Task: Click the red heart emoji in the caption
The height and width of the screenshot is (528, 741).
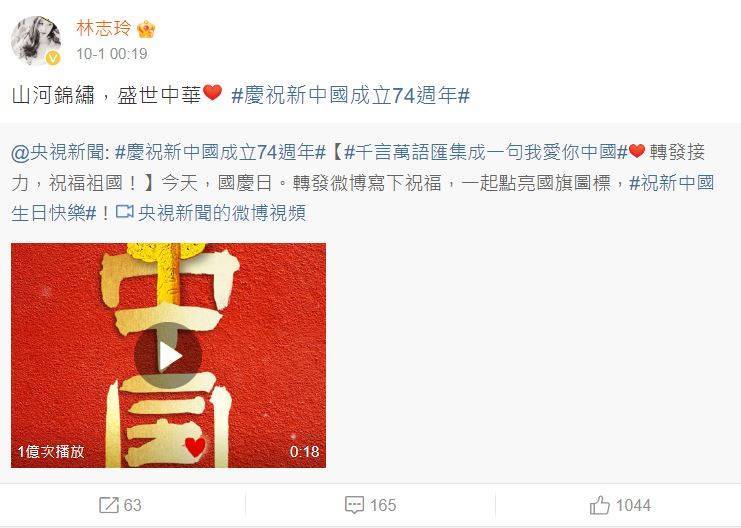Action: (213, 93)
